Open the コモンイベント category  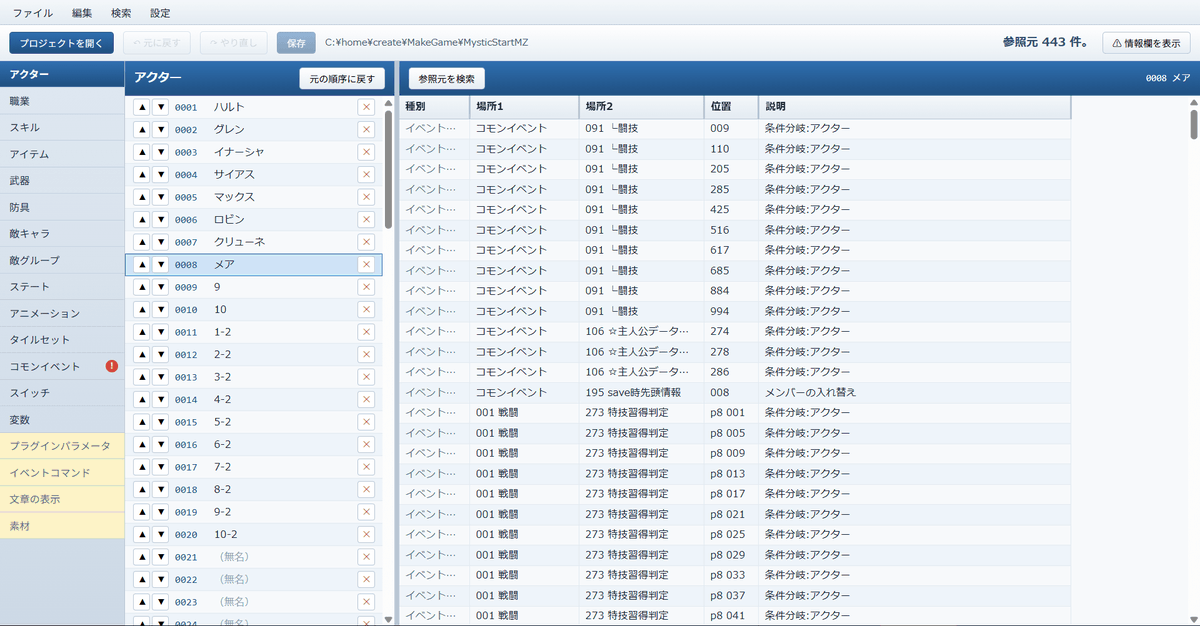[62, 366]
